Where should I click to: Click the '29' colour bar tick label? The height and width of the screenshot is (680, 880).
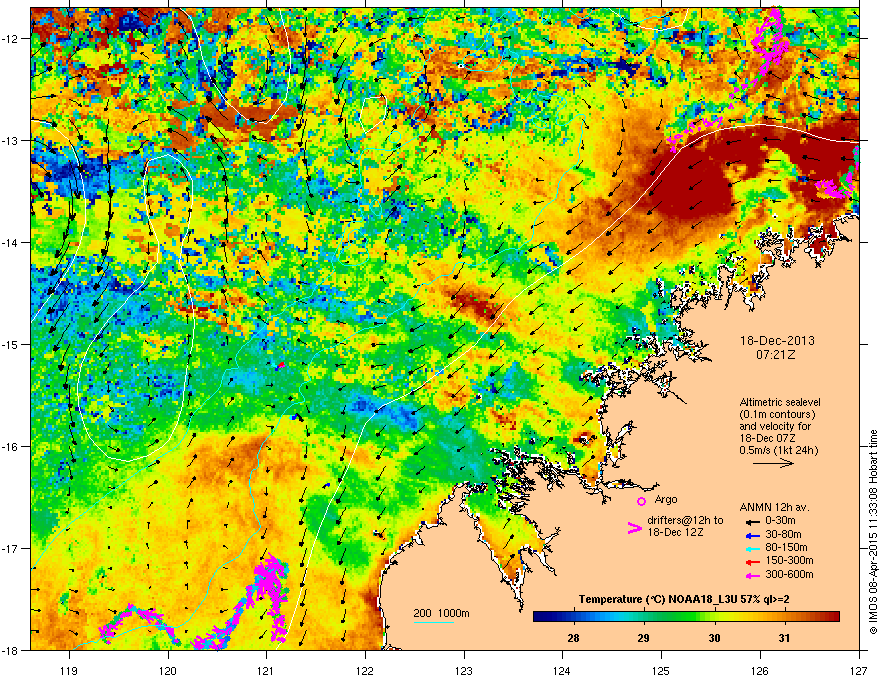pyautogui.click(x=644, y=638)
